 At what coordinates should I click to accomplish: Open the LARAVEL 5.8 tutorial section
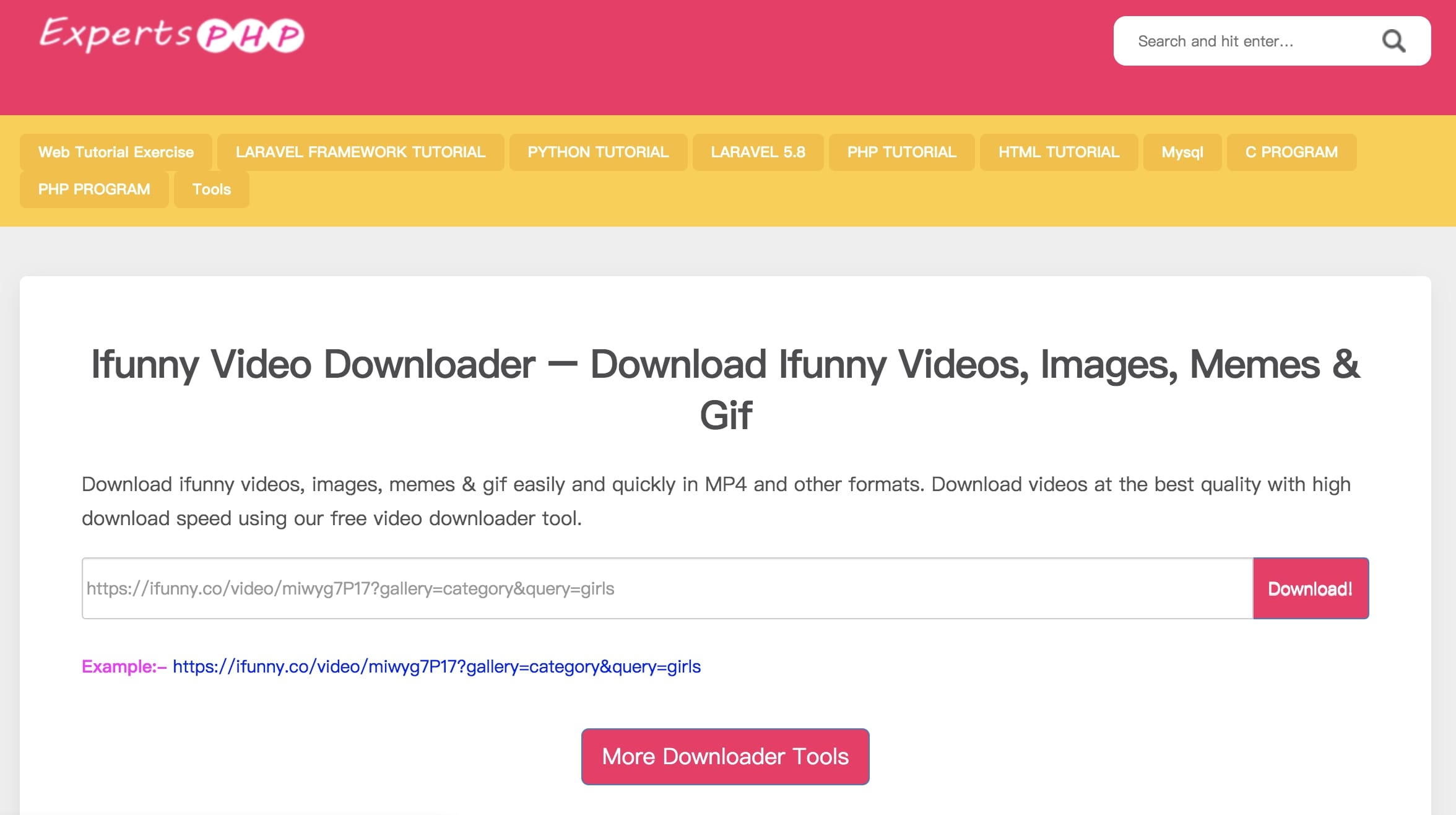[758, 152]
